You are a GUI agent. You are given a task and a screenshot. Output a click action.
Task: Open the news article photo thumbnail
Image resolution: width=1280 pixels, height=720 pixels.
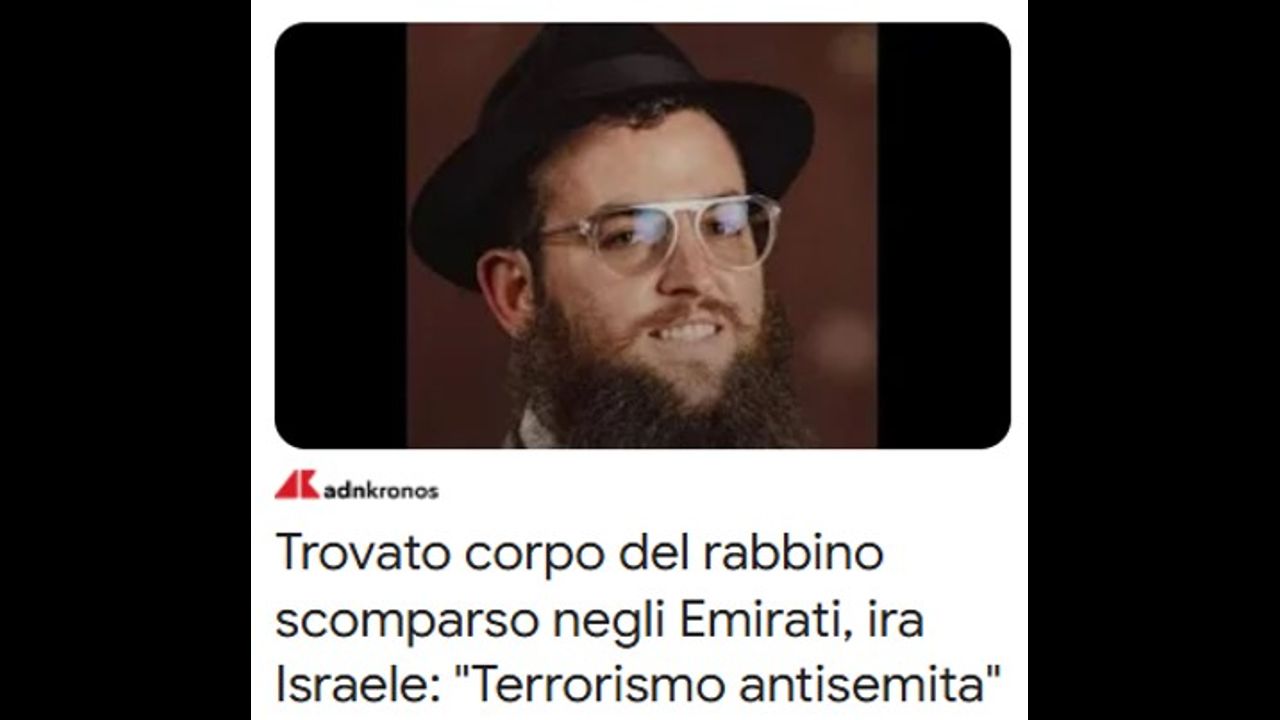pyautogui.click(x=642, y=235)
